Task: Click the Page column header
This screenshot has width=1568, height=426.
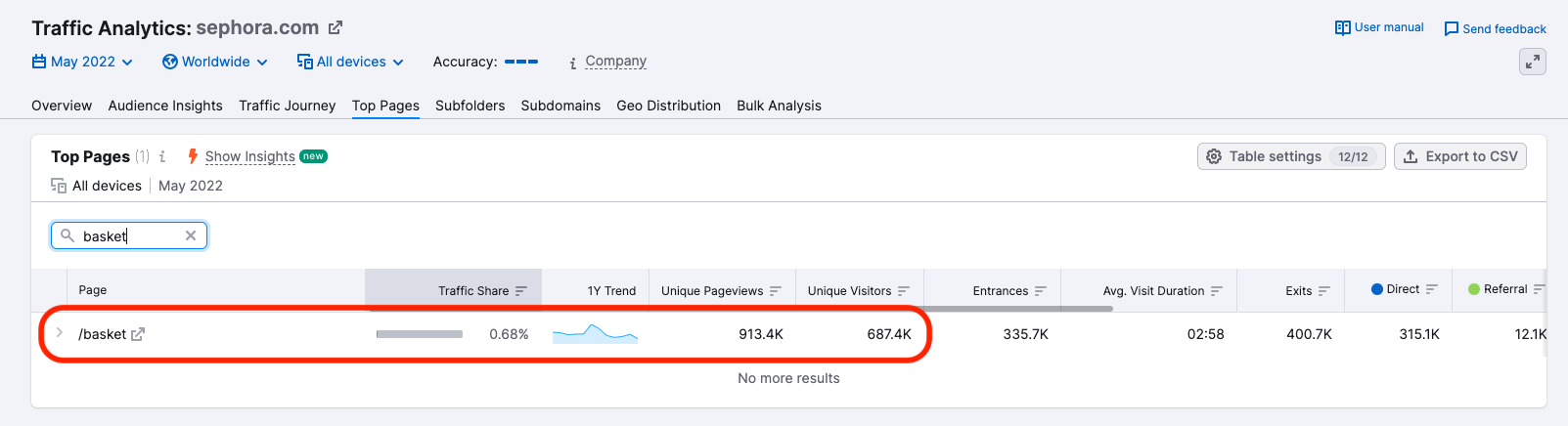Action: (x=93, y=291)
